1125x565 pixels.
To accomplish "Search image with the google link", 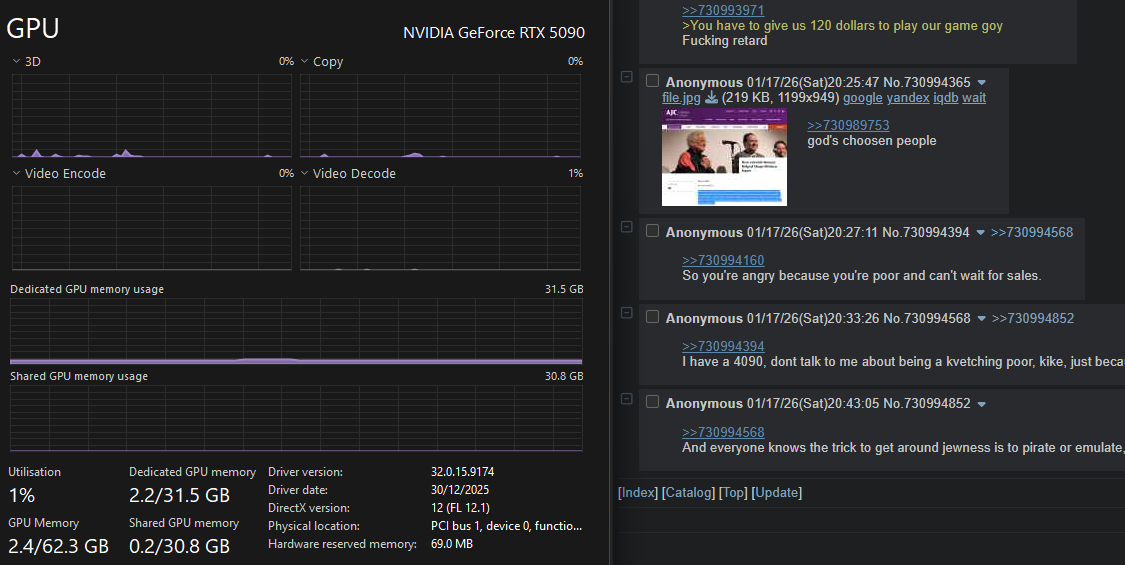I will pyautogui.click(x=862, y=98).
